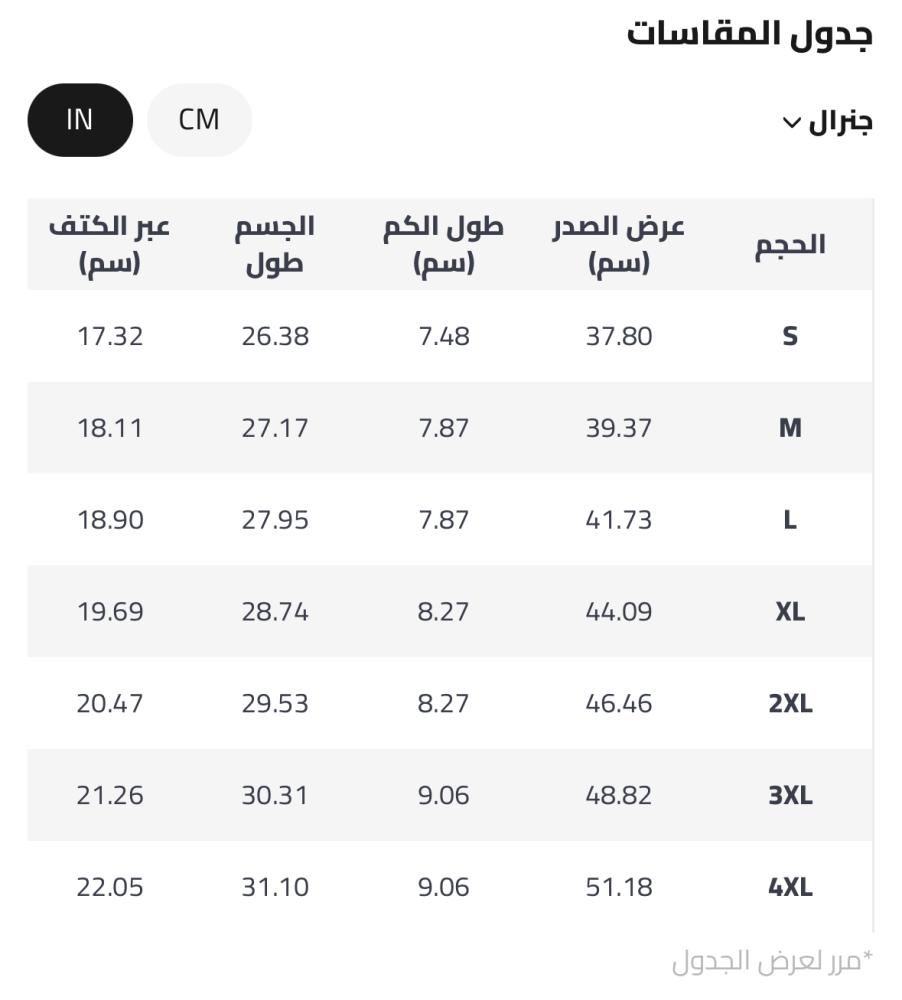Click chest width value 44.09

(619, 612)
